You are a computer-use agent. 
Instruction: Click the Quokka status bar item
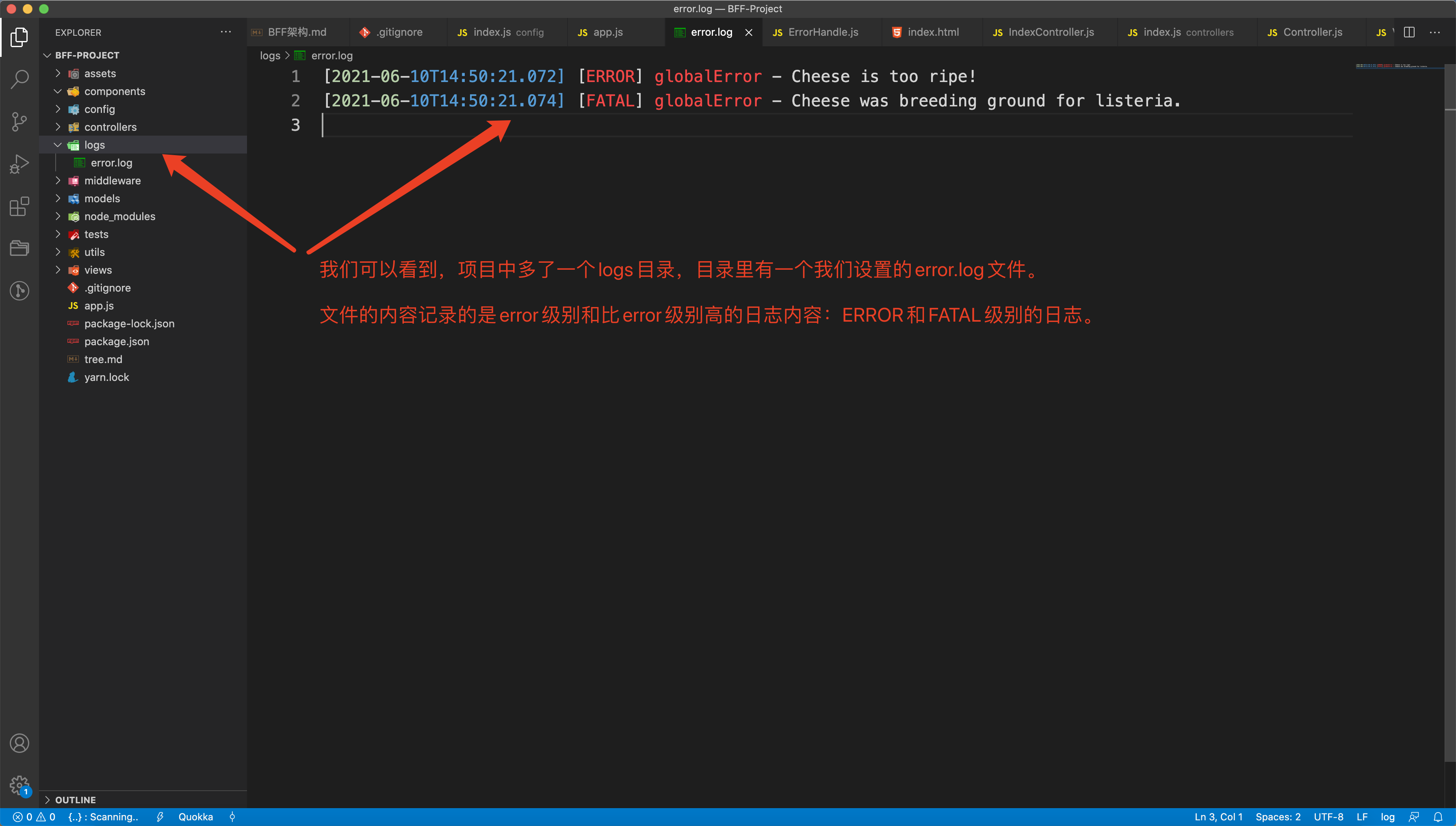point(196,817)
